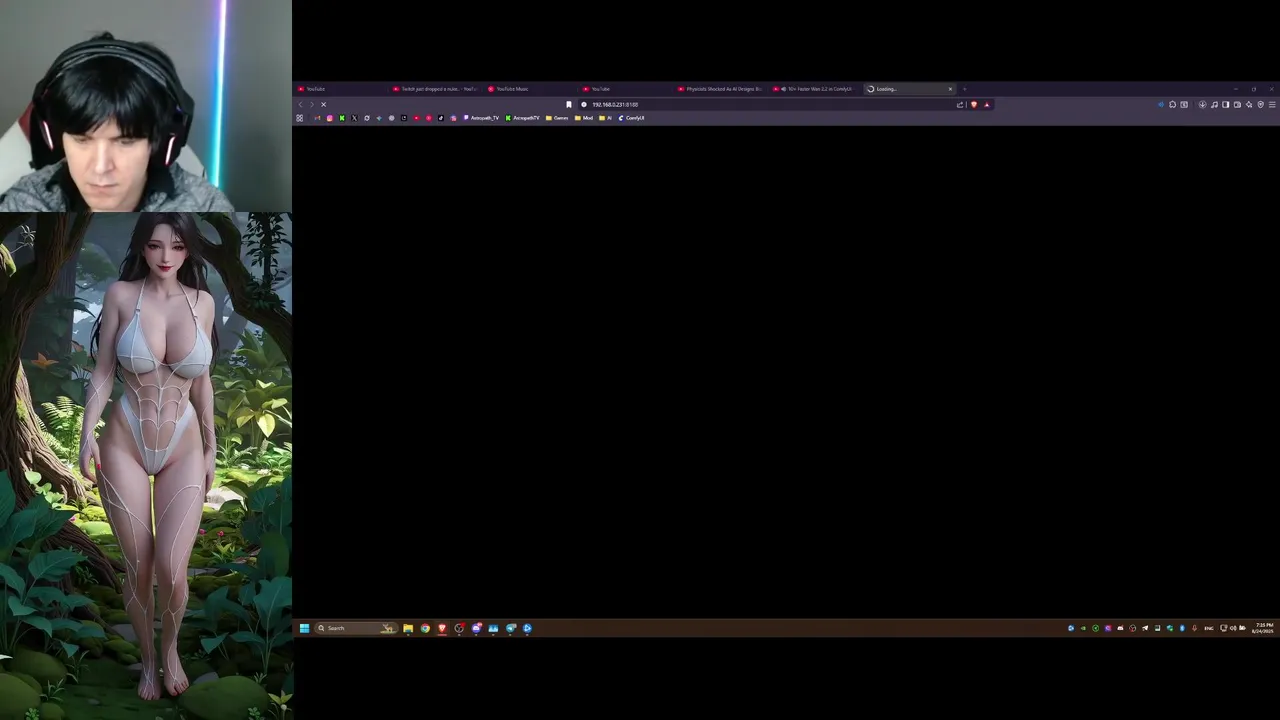Expand the Games bookmarks folder
This screenshot has height=720, width=1280.
557,118
